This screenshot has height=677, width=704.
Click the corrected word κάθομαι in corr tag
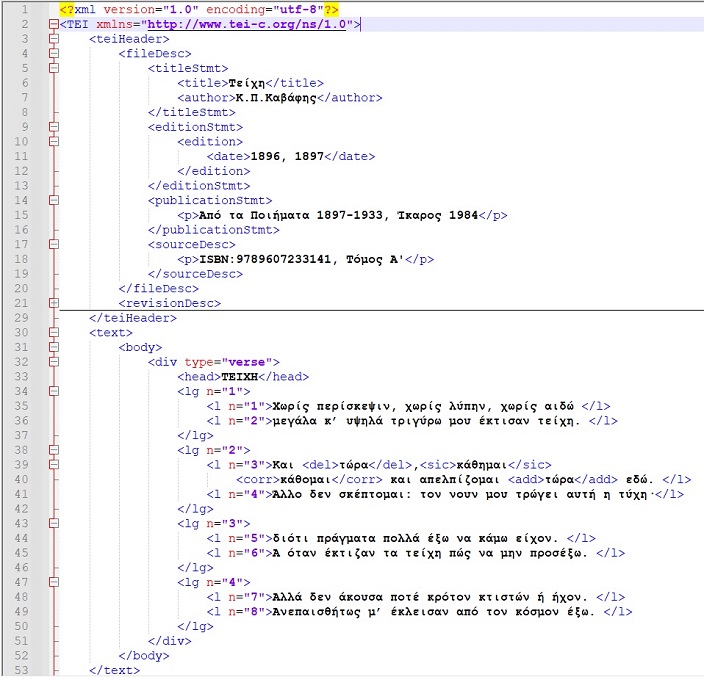305,480
